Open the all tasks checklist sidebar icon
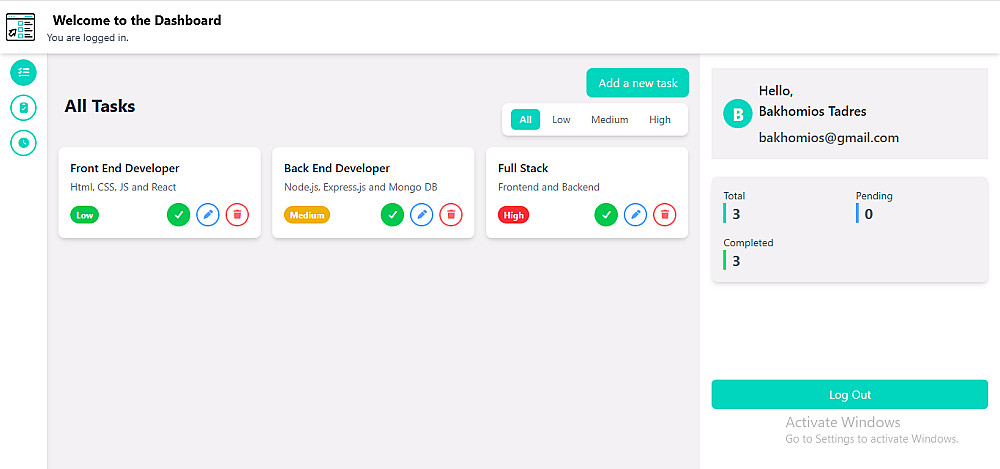The image size is (1000, 469). [24, 72]
